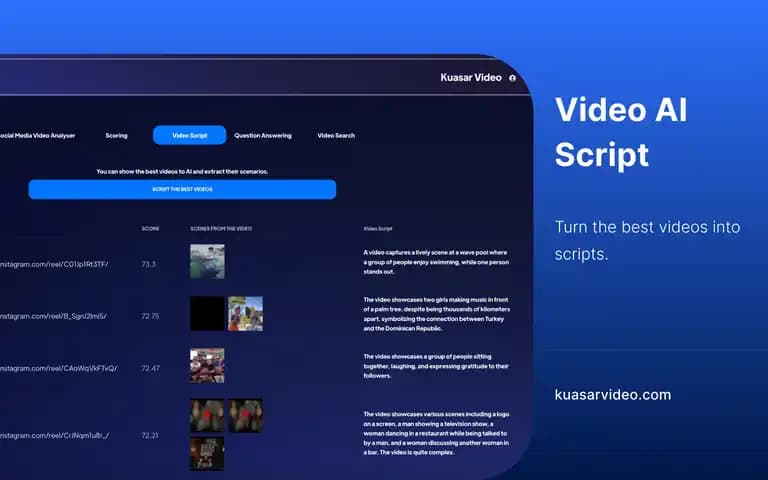The image size is (768, 480).
Task: View the wave pool scene thumbnail
Action: tap(207, 262)
